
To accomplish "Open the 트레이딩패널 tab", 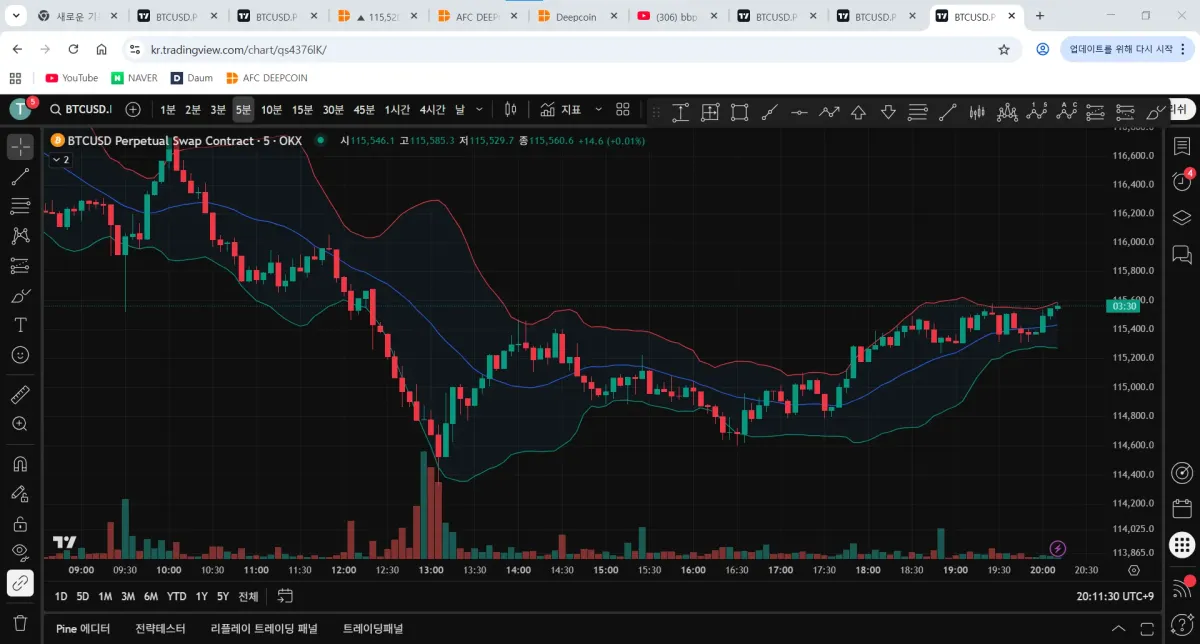I will coord(373,629).
